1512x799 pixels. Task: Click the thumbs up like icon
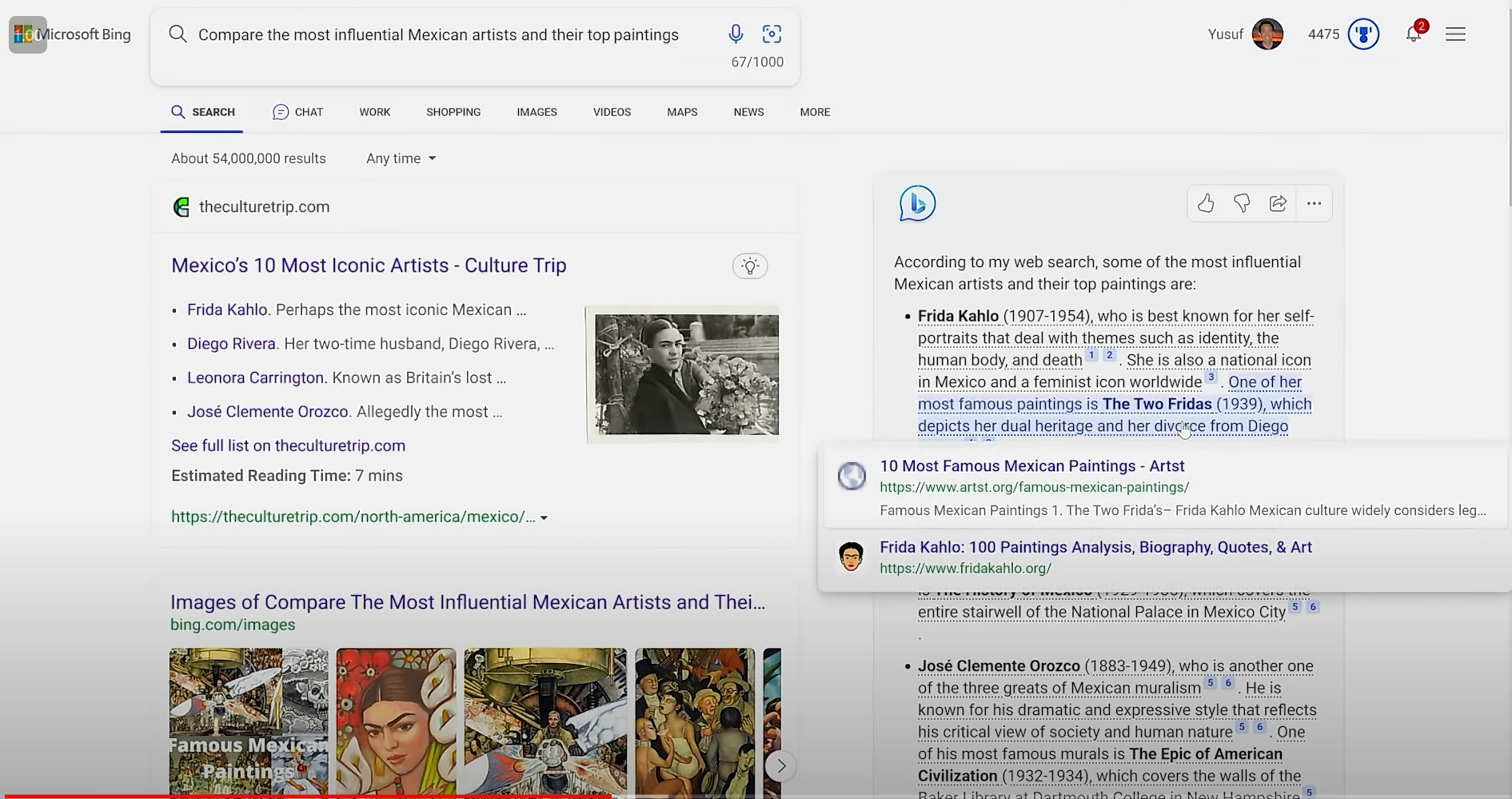pos(1206,203)
